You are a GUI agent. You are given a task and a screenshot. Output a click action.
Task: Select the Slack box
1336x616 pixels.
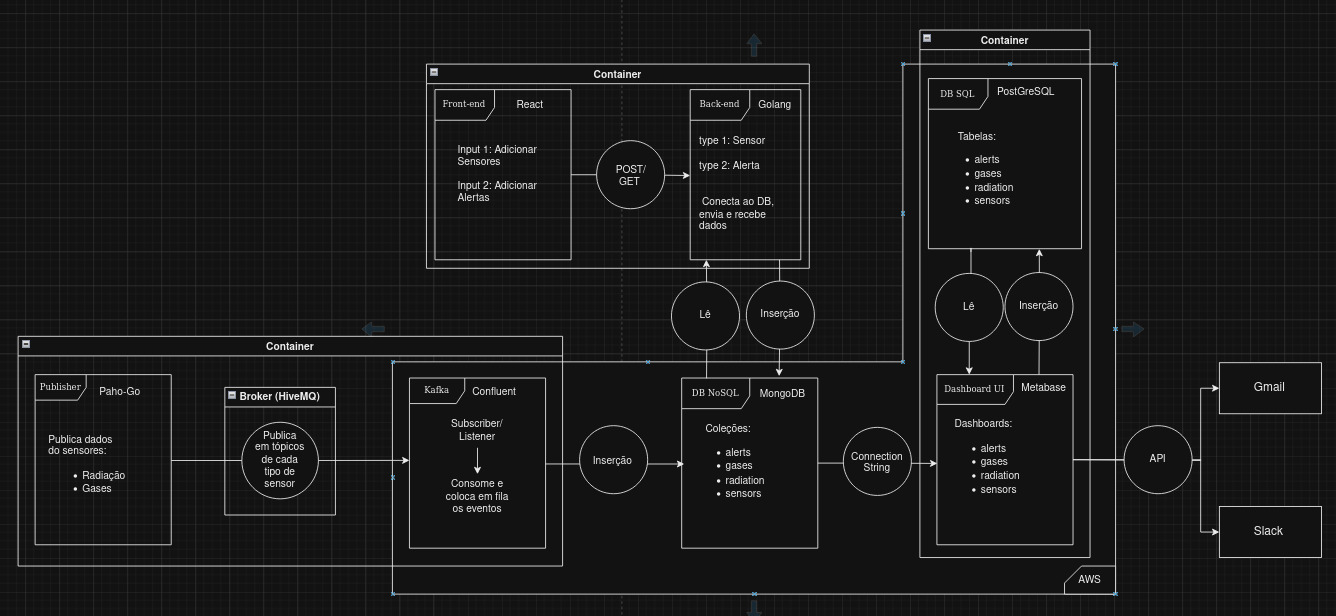tap(1269, 531)
